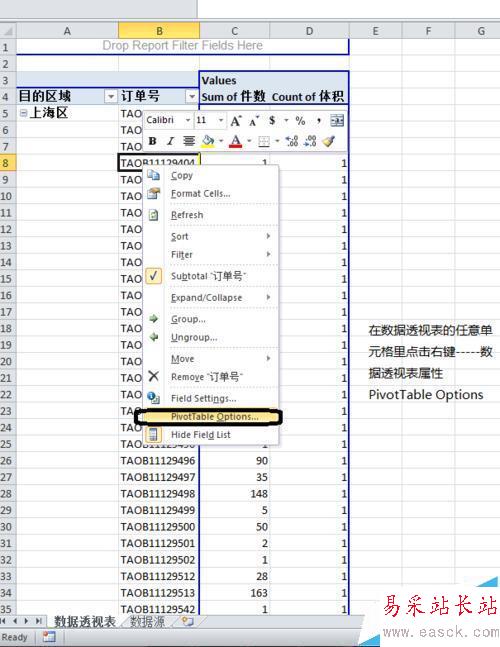The image size is (500, 647).
Task: Click the Remove X icon
Action: (153, 376)
